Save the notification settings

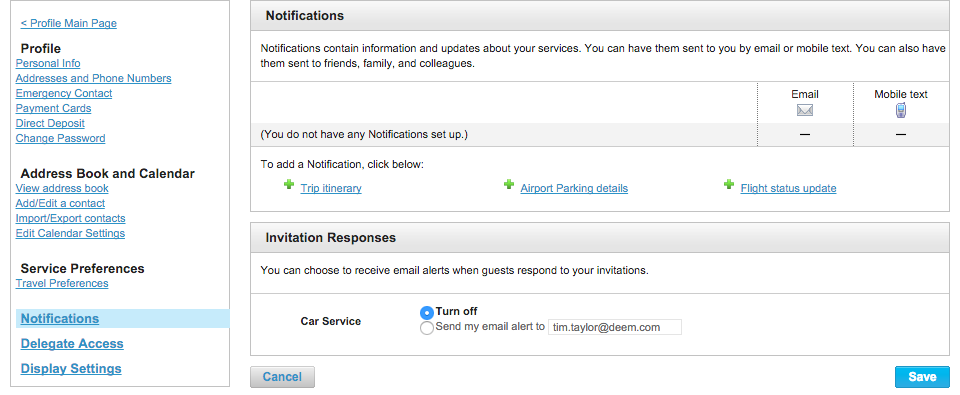[922, 377]
